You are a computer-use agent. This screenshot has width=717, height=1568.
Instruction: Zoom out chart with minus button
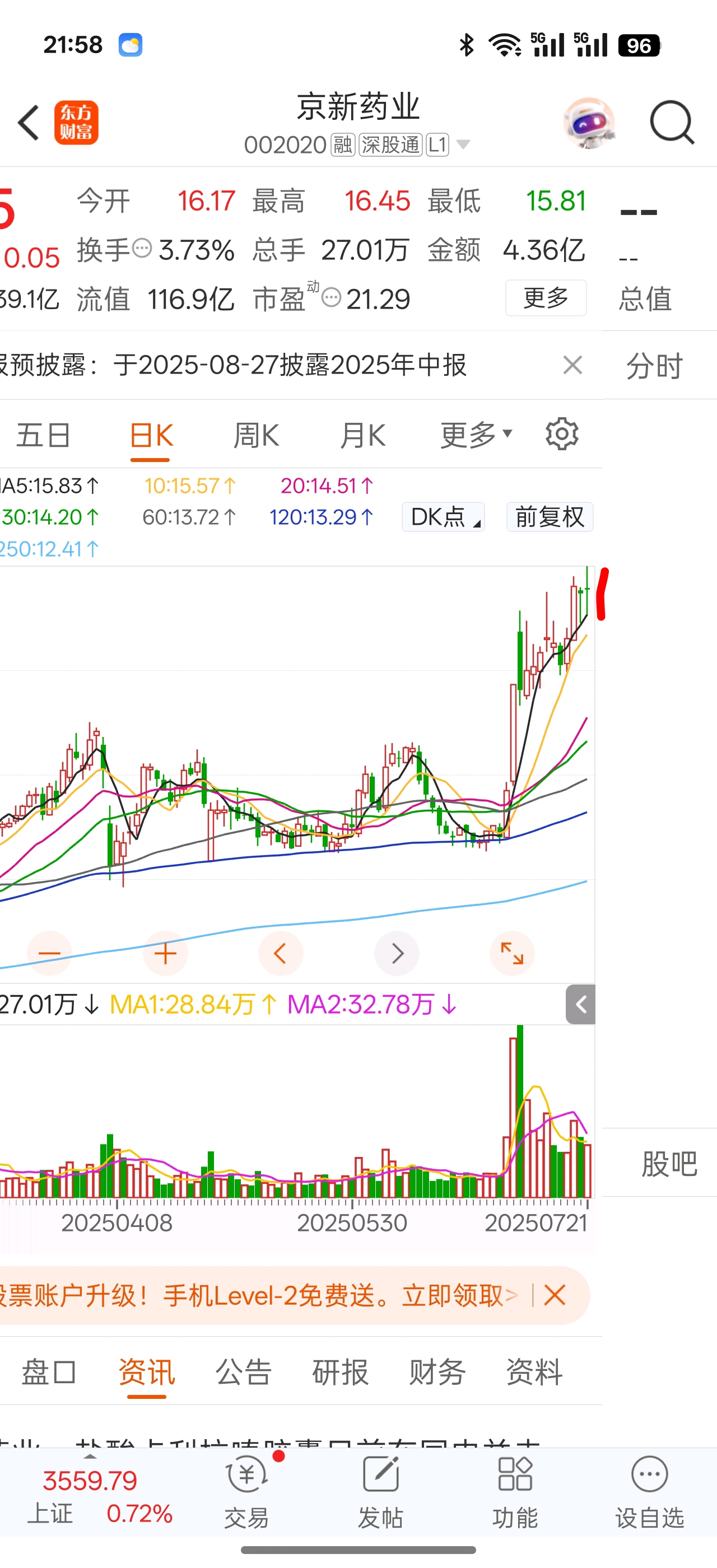[x=49, y=953]
